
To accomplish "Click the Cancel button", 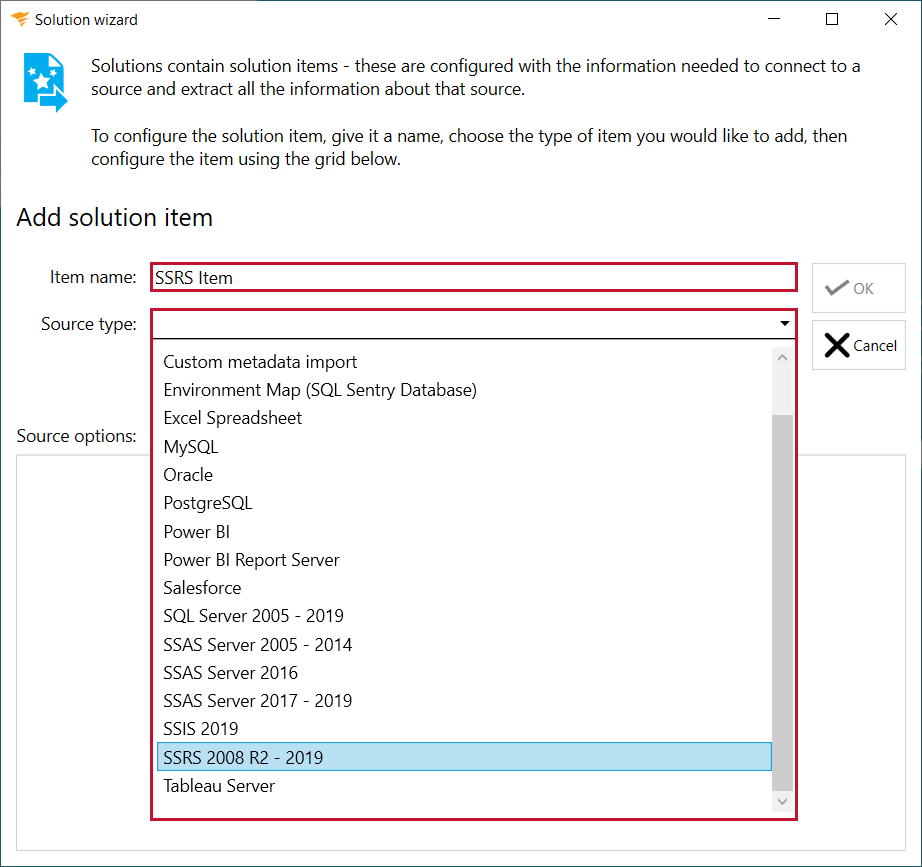I will [x=858, y=345].
